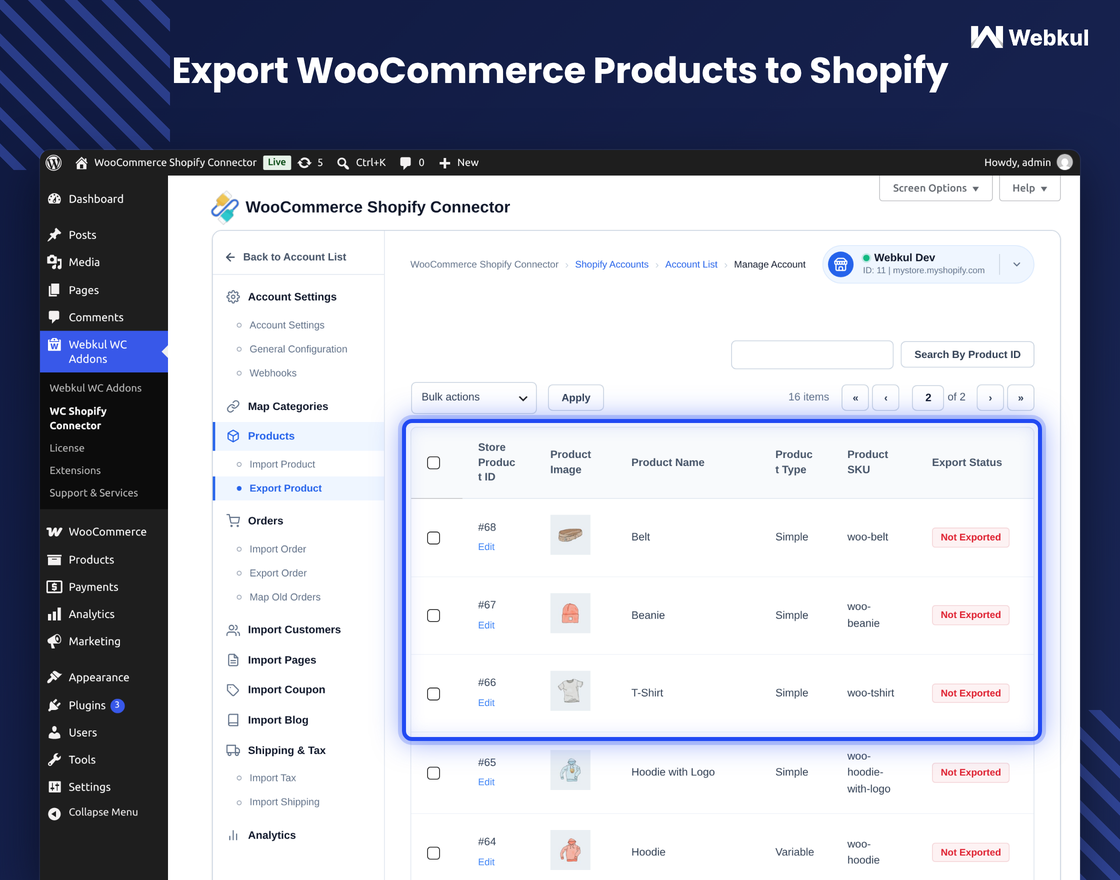The height and width of the screenshot is (880, 1120).
Task: Check the Hoodie #64 row checkbox
Action: pyautogui.click(x=434, y=853)
